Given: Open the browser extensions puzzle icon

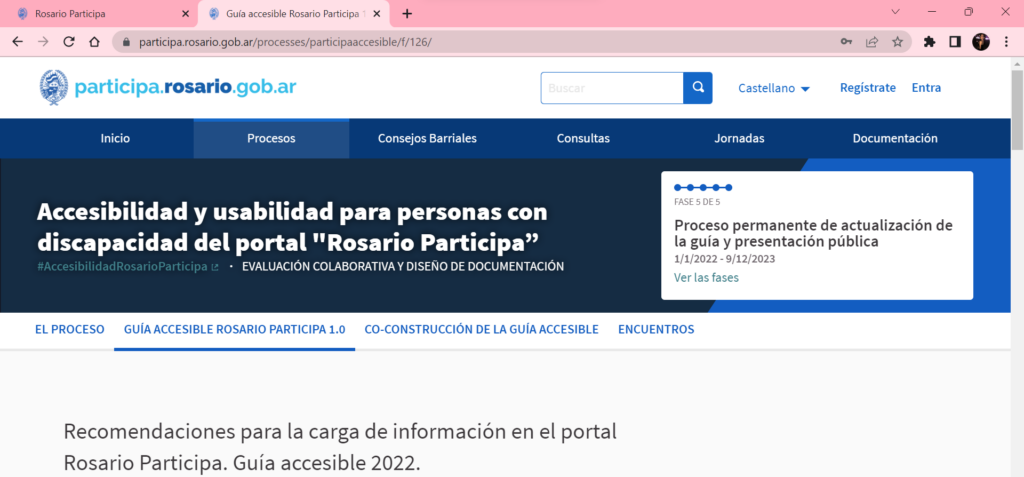Looking at the screenshot, I should point(929,42).
